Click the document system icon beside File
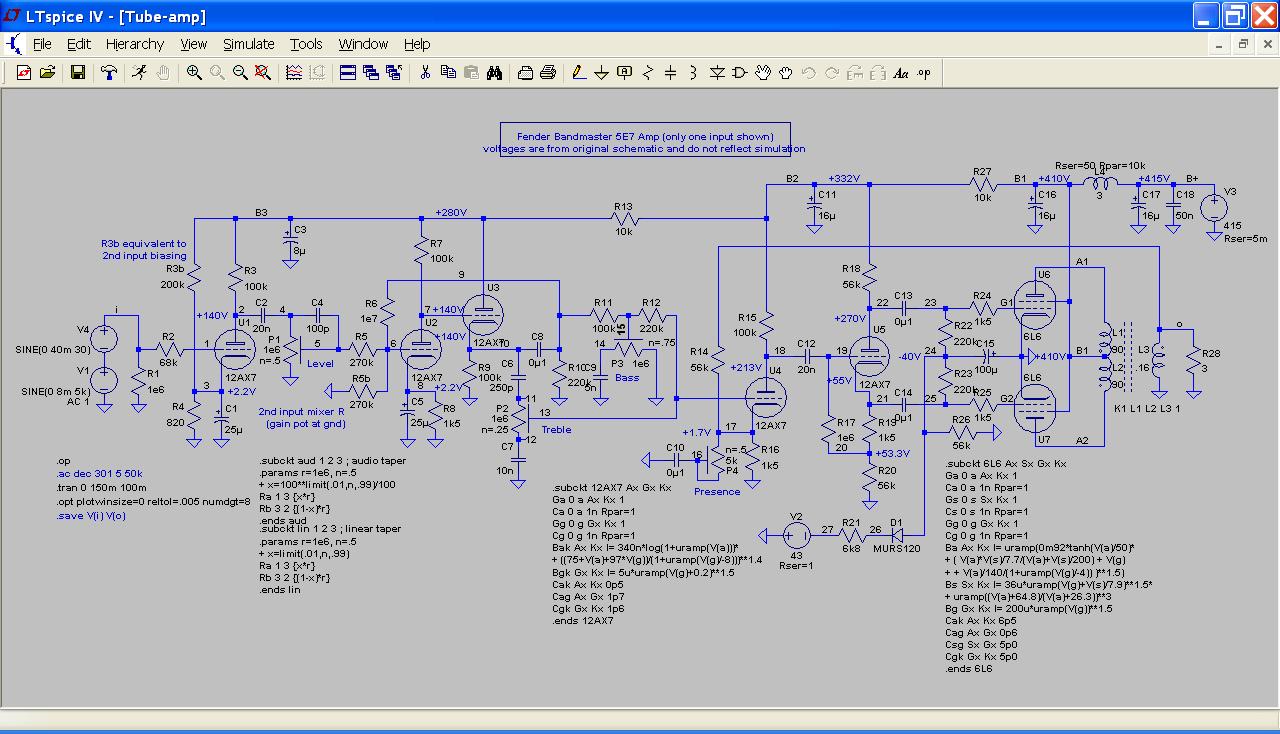Image resolution: width=1280 pixels, height=734 pixels. pyautogui.click(x=14, y=44)
